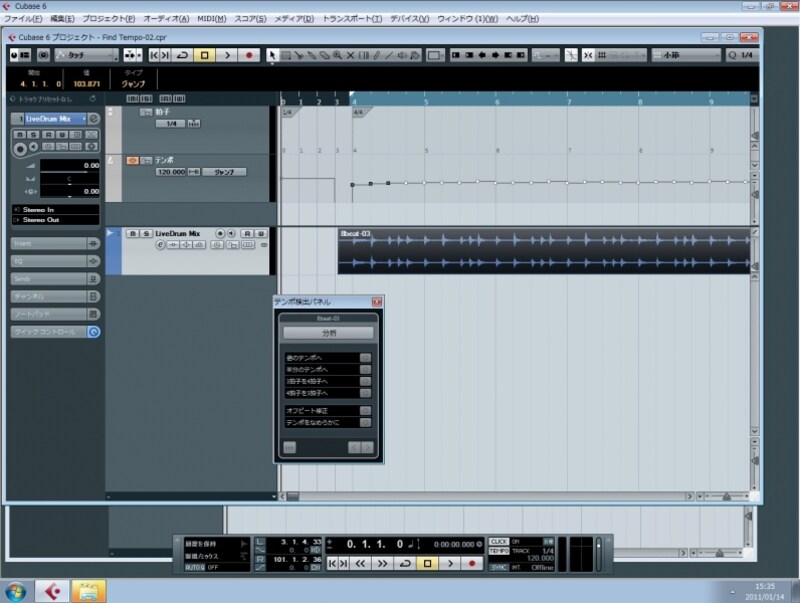Screen dimensions: 800x603
Task: Solo the LiveDrum Mix track
Action: pos(144,234)
